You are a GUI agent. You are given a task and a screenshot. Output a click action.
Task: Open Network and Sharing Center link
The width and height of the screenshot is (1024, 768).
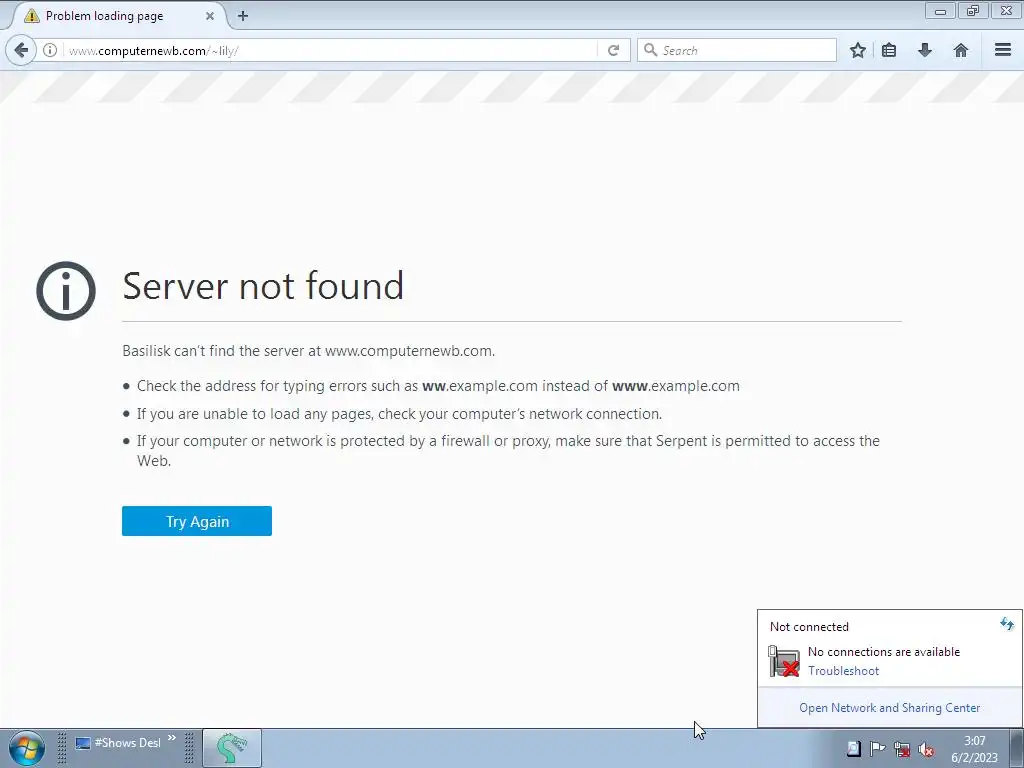(889, 708)
